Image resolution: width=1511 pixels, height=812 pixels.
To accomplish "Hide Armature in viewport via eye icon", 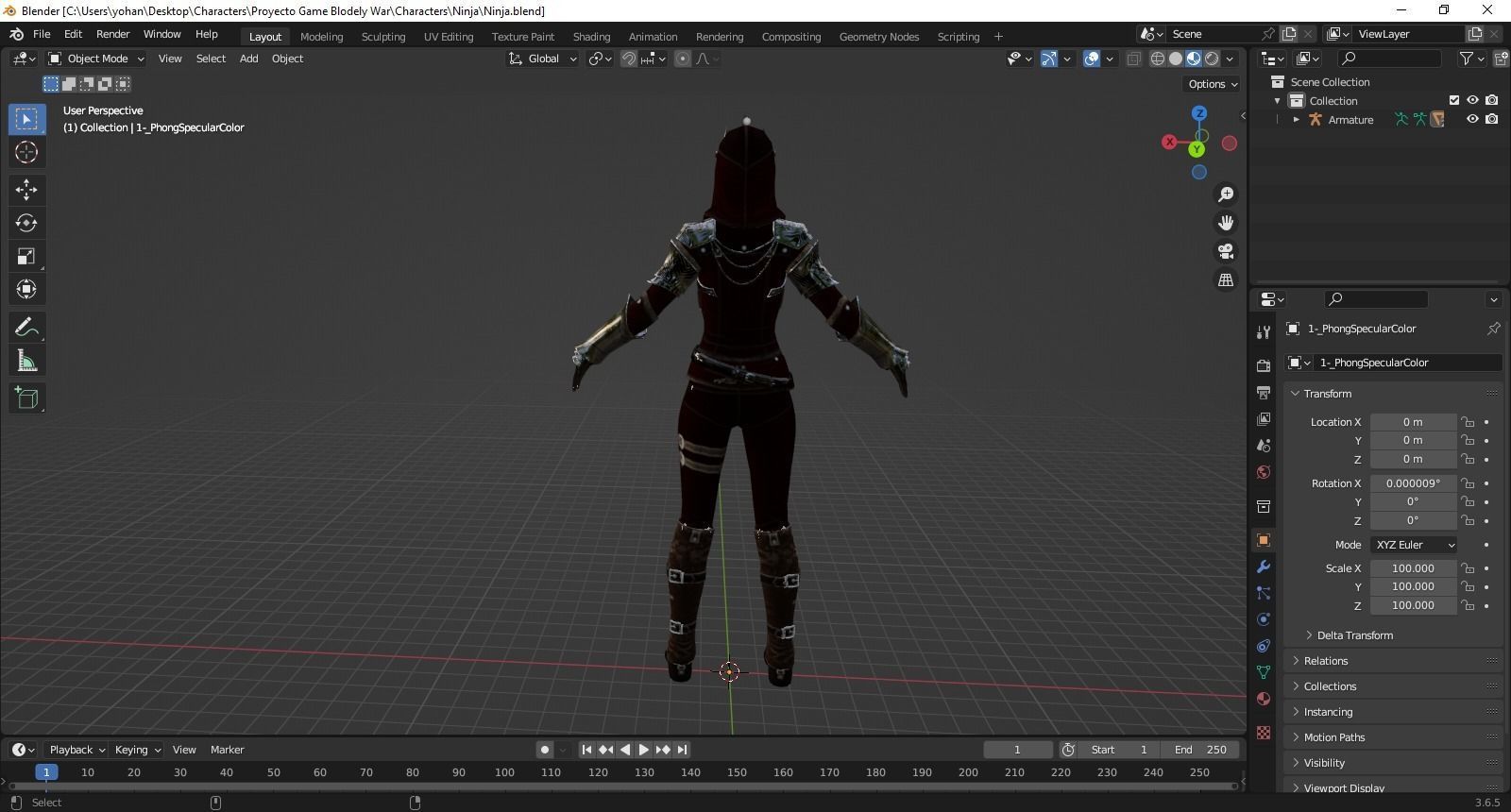I will coord(1472,119).
